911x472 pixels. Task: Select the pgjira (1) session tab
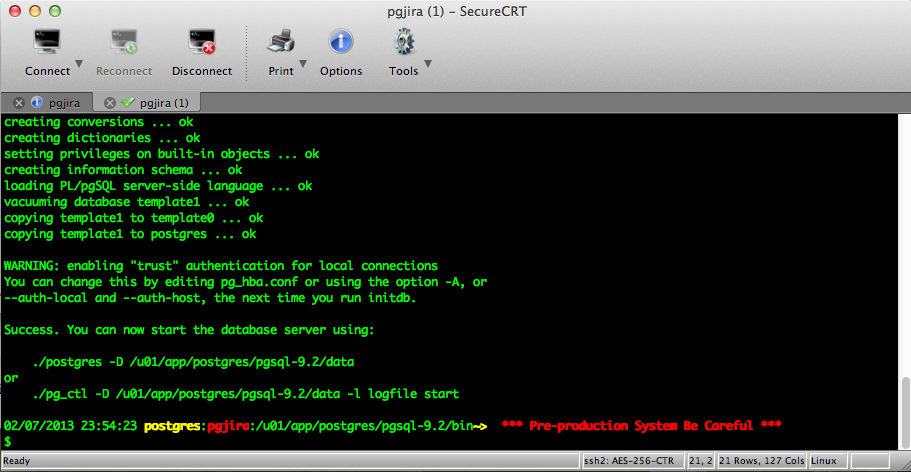pos(164,102)
